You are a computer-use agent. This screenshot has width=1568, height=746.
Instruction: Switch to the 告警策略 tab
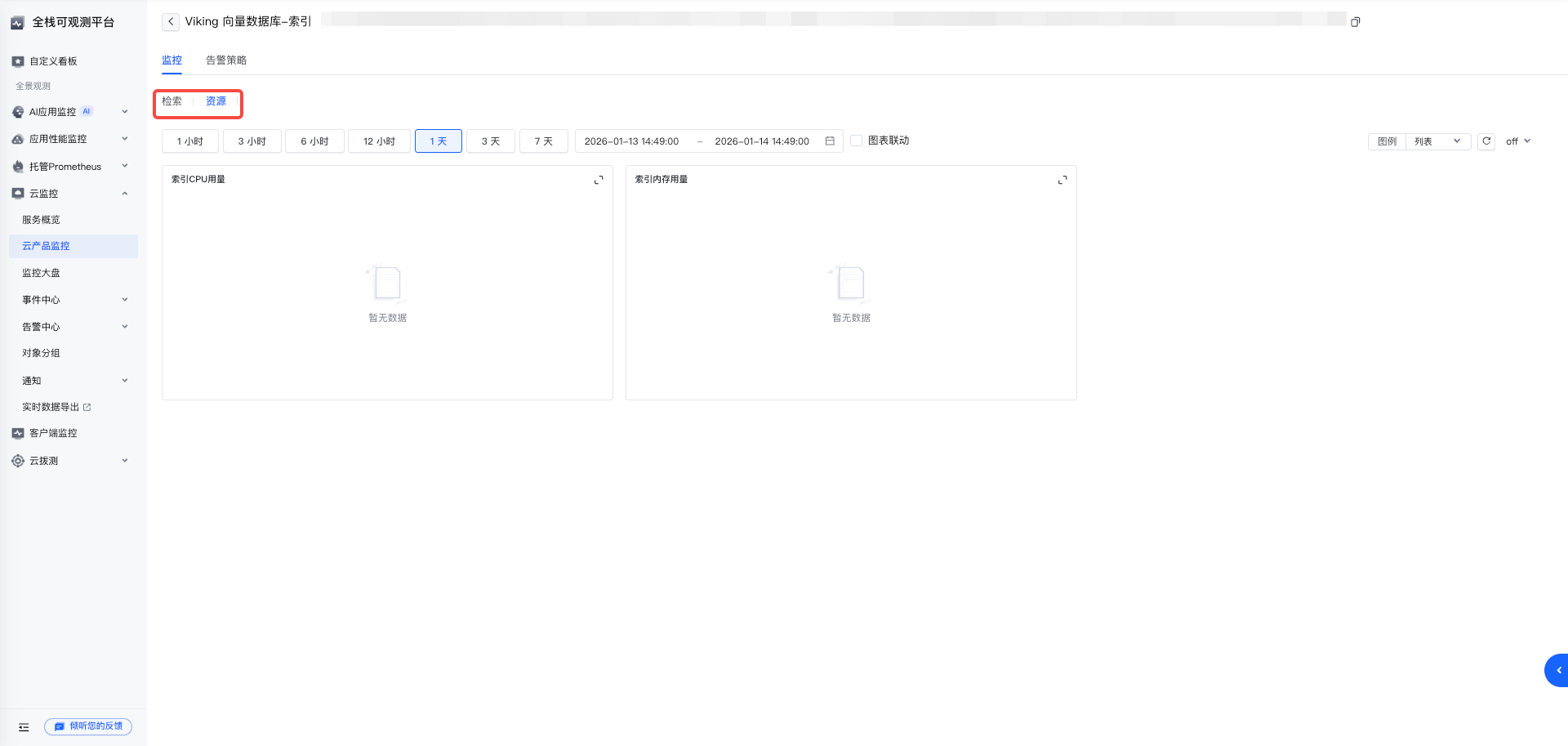(x=226, y=60)
